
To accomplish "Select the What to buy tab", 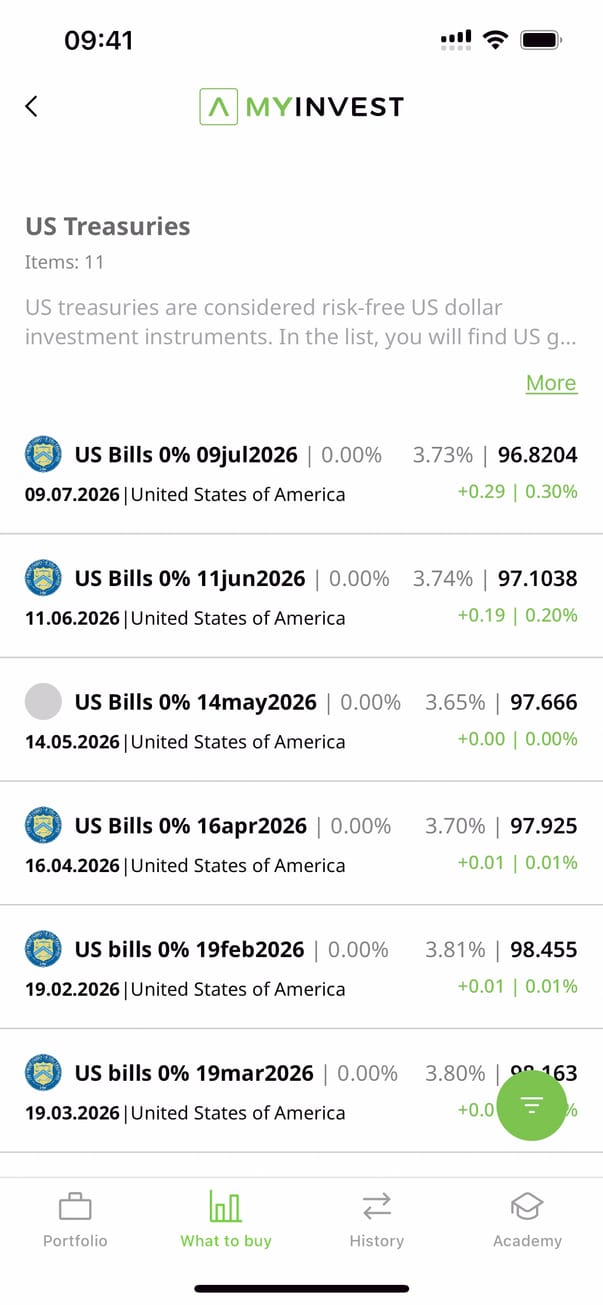I will [226, 1220].
